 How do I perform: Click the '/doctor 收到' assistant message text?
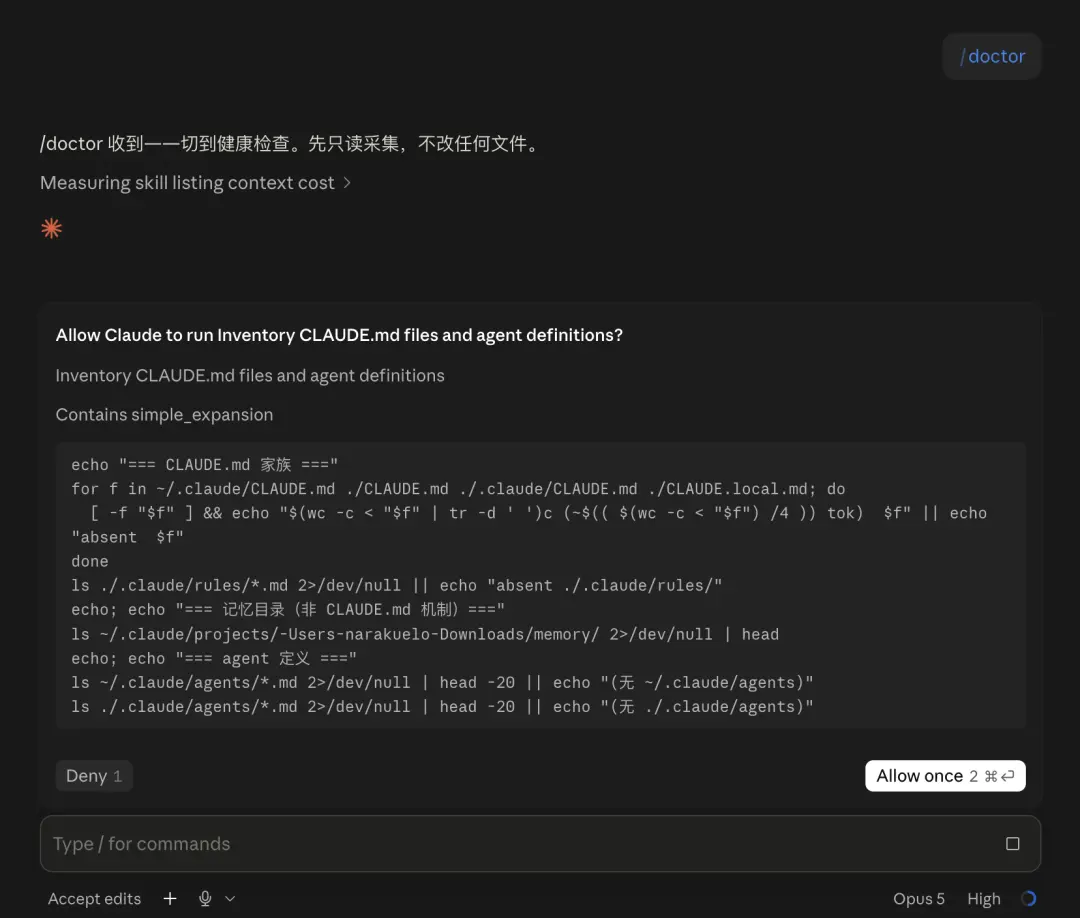pyautogui.click(x=291, y=143)
